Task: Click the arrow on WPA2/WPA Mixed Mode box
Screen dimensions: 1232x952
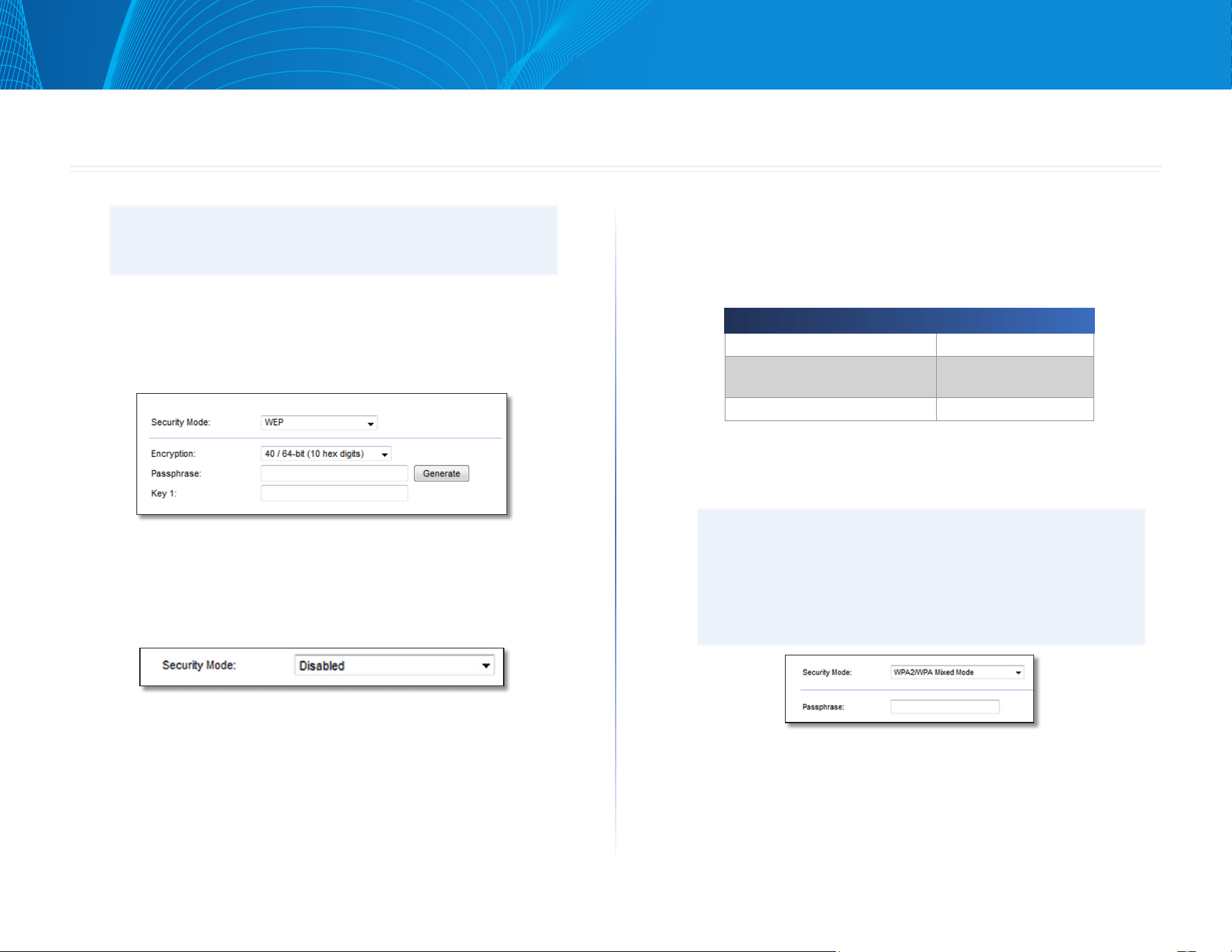Action: pyautogui.click(x=1018, y=673)
